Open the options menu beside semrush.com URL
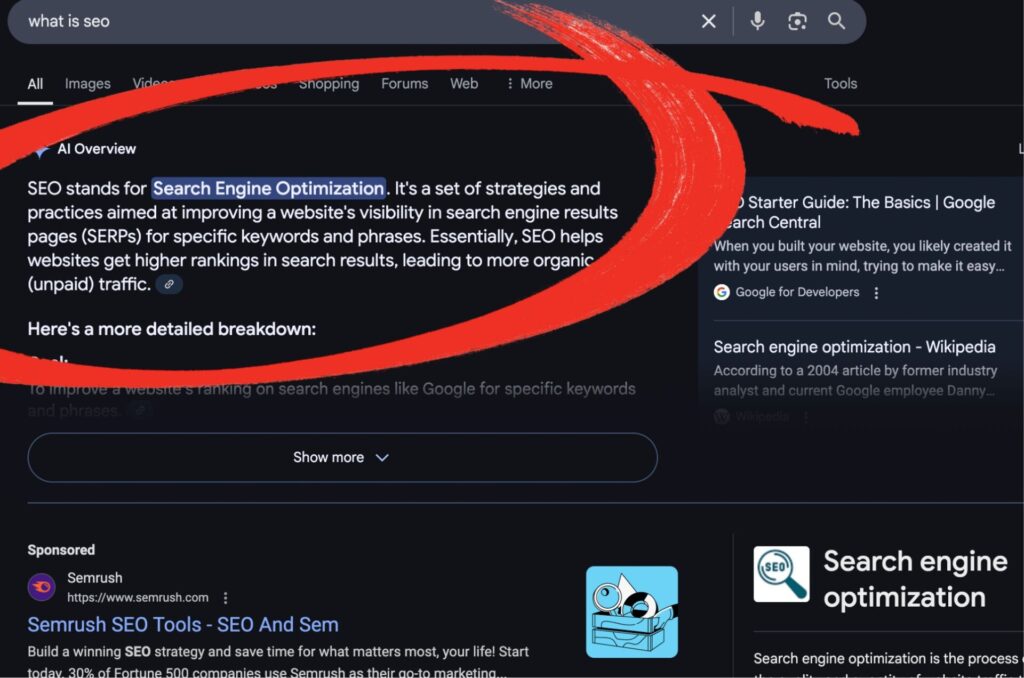The height and width of the screenshot is (678, 1024). pos(225,598)
